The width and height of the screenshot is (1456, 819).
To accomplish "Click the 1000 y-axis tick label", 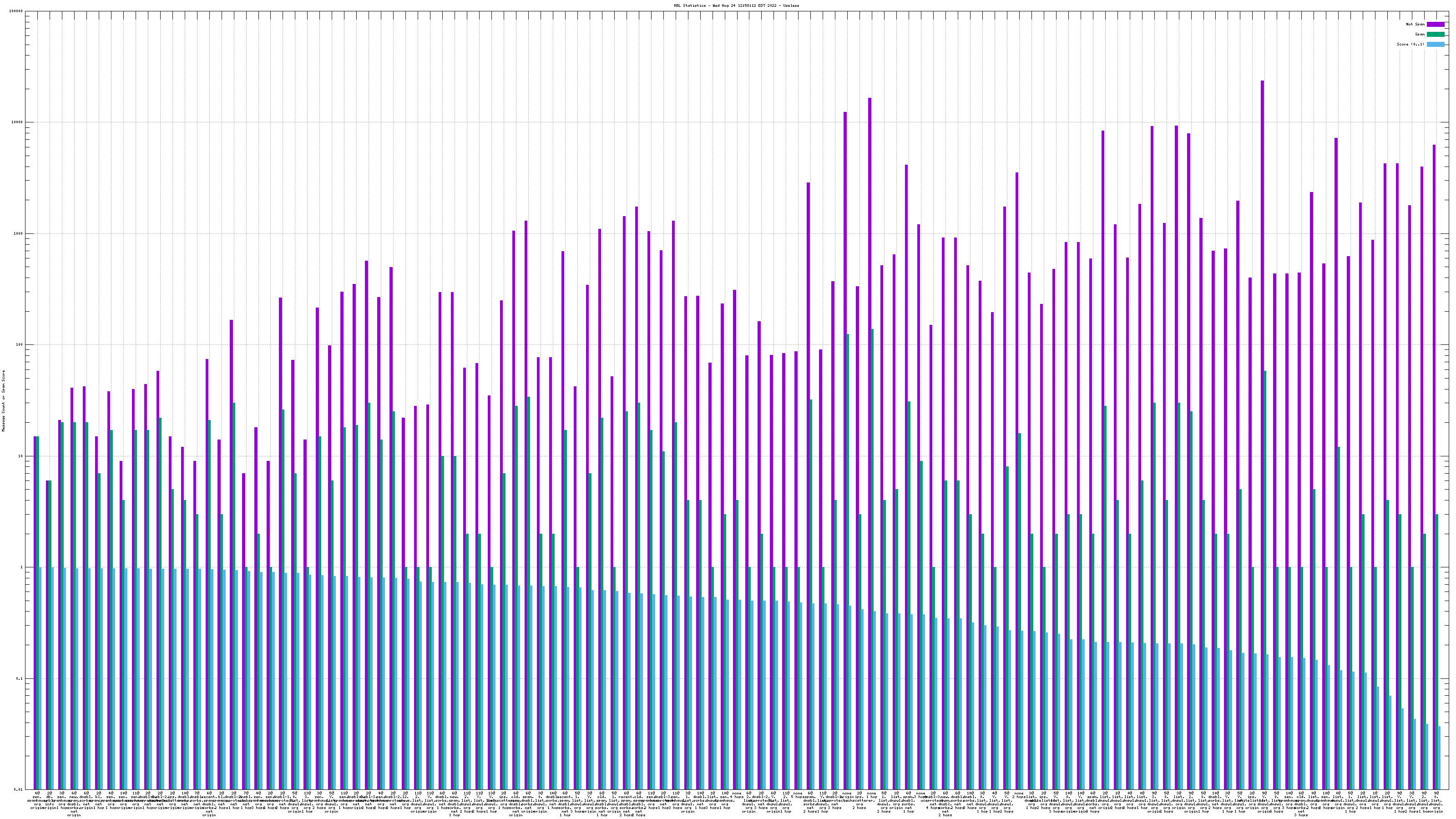I will click(x=19, y=234).
